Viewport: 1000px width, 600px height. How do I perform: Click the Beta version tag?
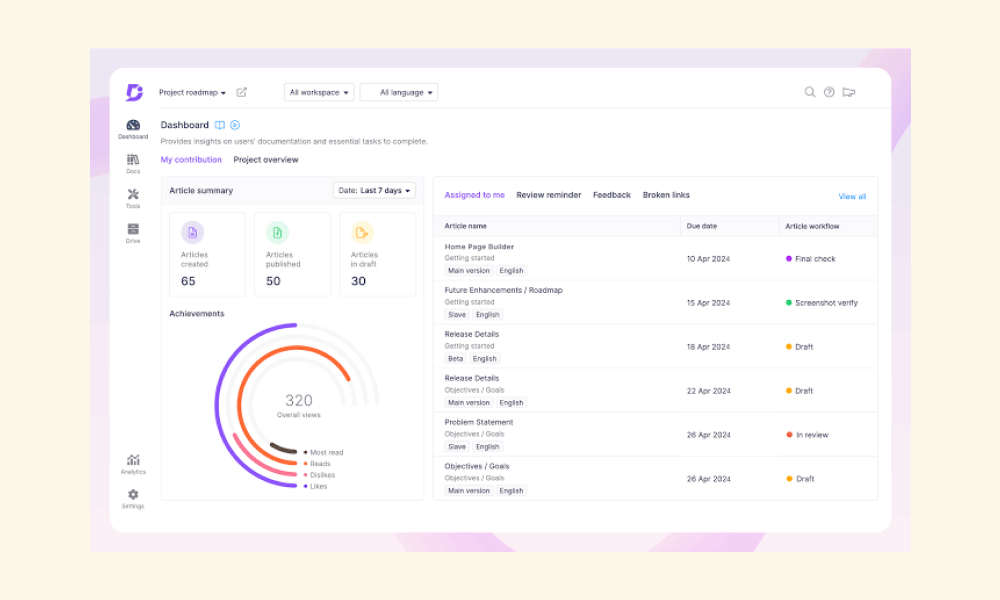(455, 359)
